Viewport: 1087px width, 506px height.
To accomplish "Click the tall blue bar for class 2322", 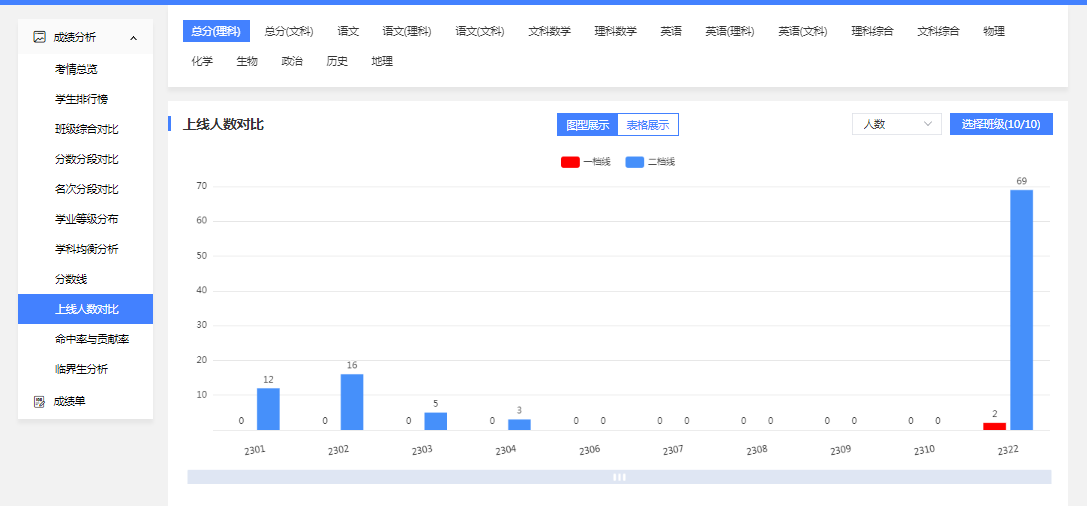I will click(x=1022, y=310).
